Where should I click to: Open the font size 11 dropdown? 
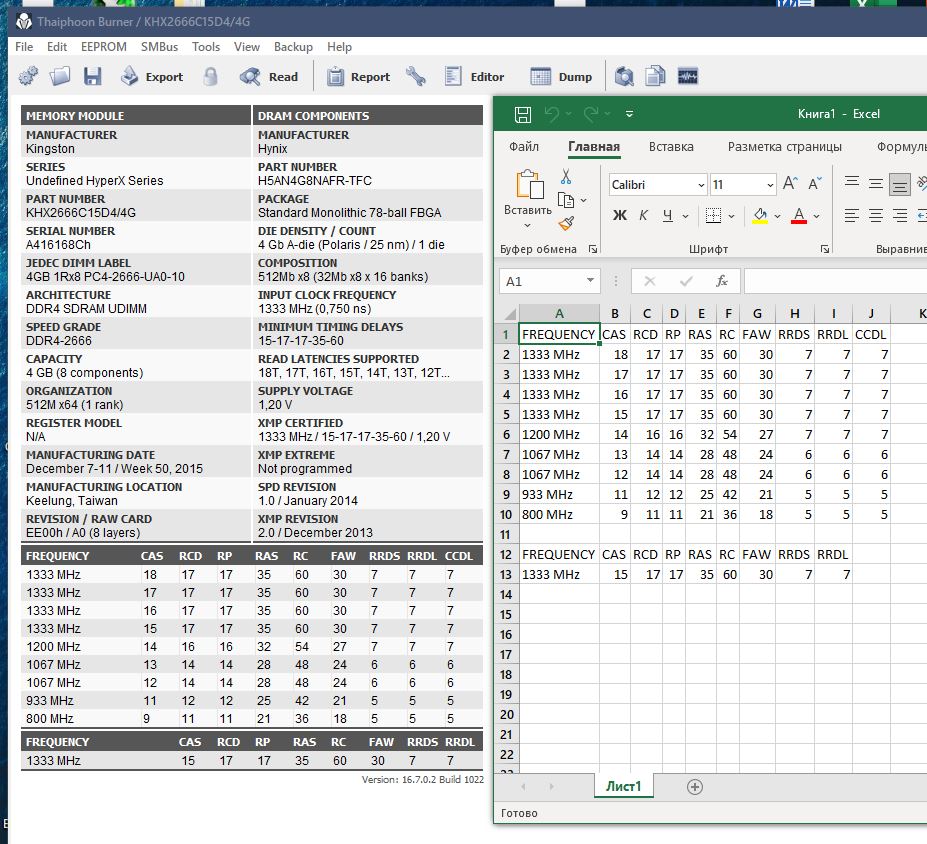pyautogui.click(x=770, y=185)
